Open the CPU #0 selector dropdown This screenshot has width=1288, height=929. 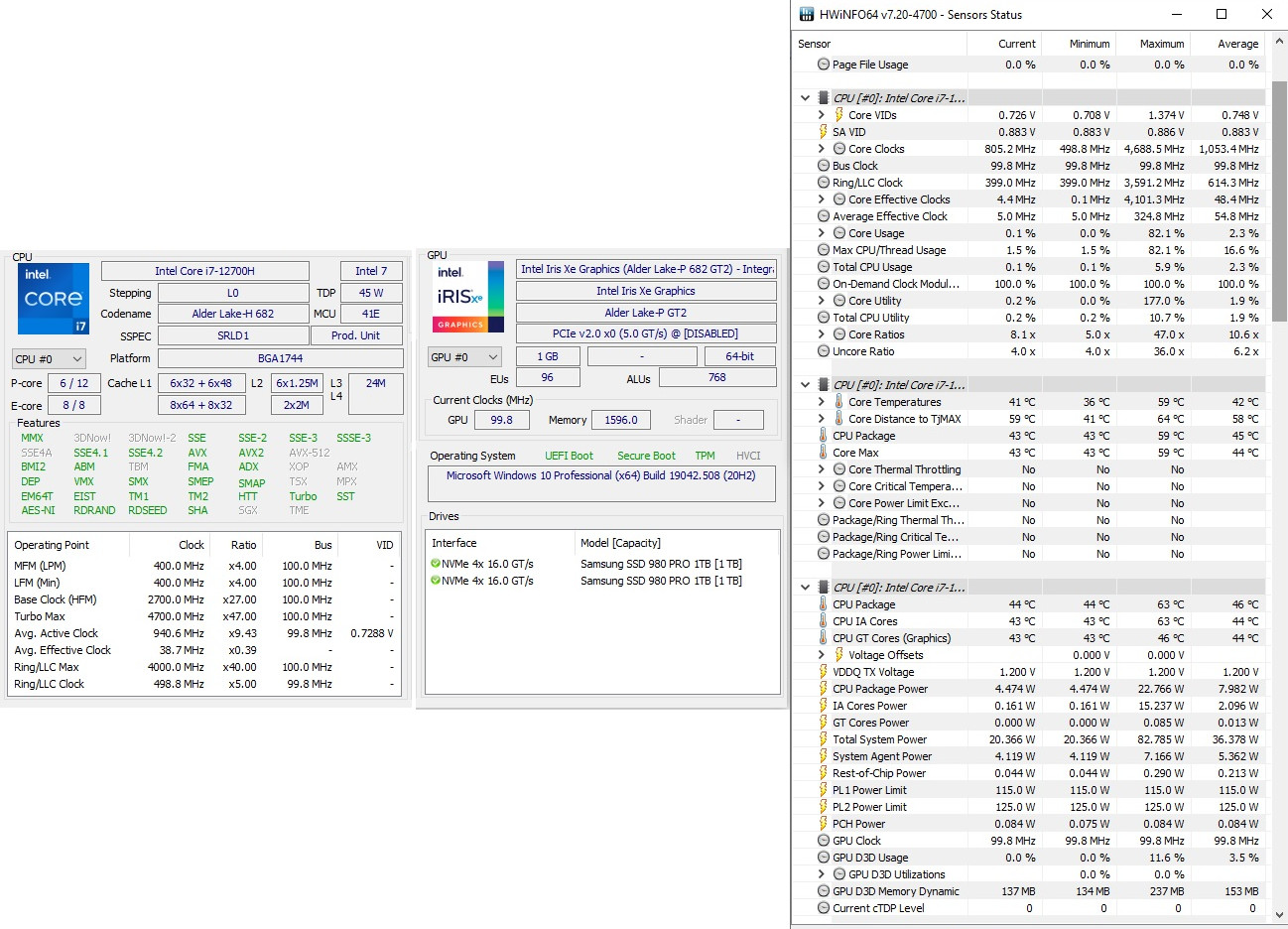pyautogui.click(x=49, y=359)
